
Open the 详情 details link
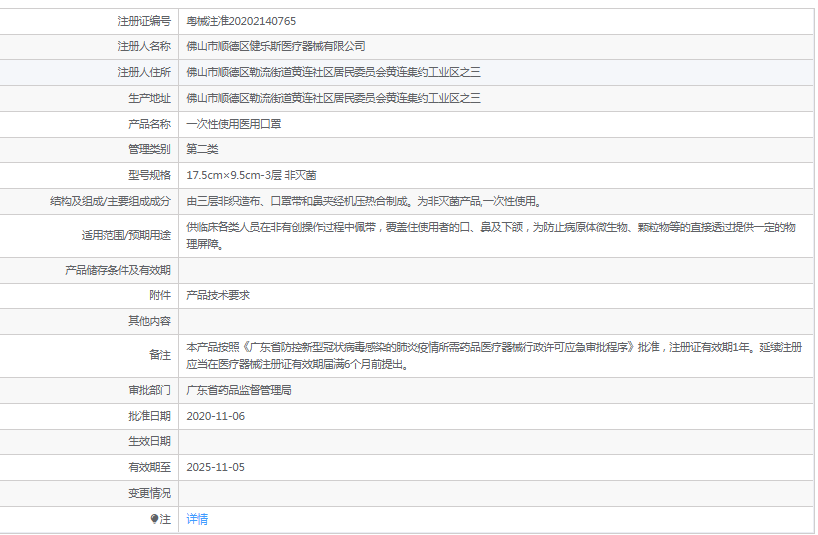pyautogui.click(x=197, y=519)
